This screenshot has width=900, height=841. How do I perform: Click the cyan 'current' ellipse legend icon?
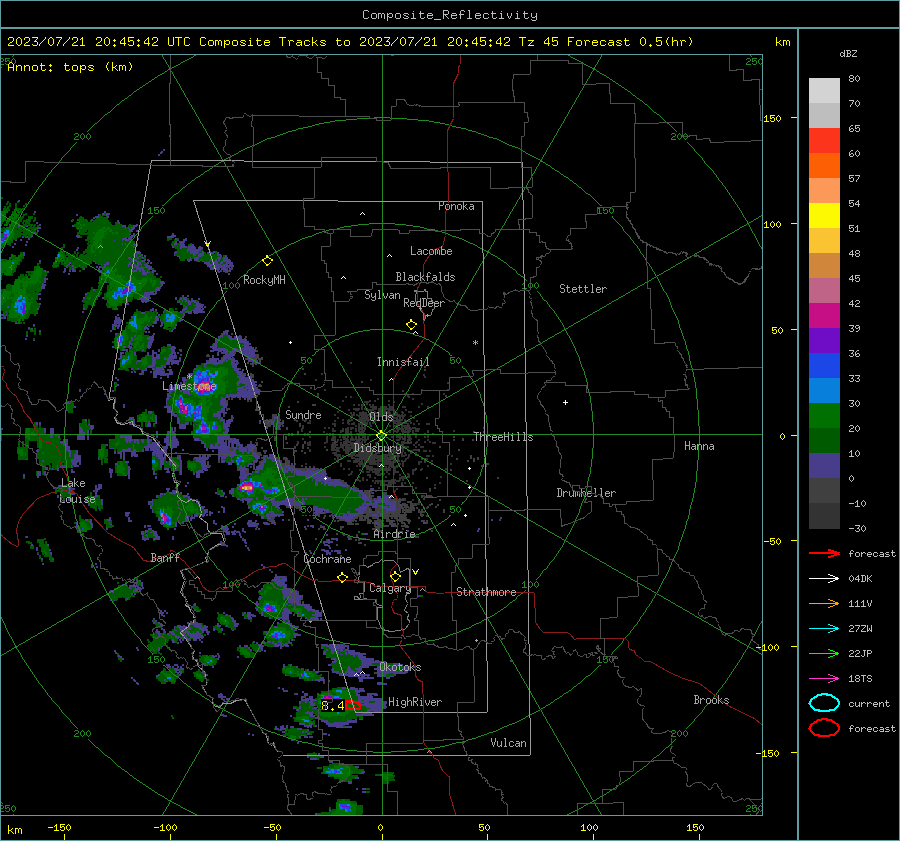pyautogui.click(x=824, y=703)
